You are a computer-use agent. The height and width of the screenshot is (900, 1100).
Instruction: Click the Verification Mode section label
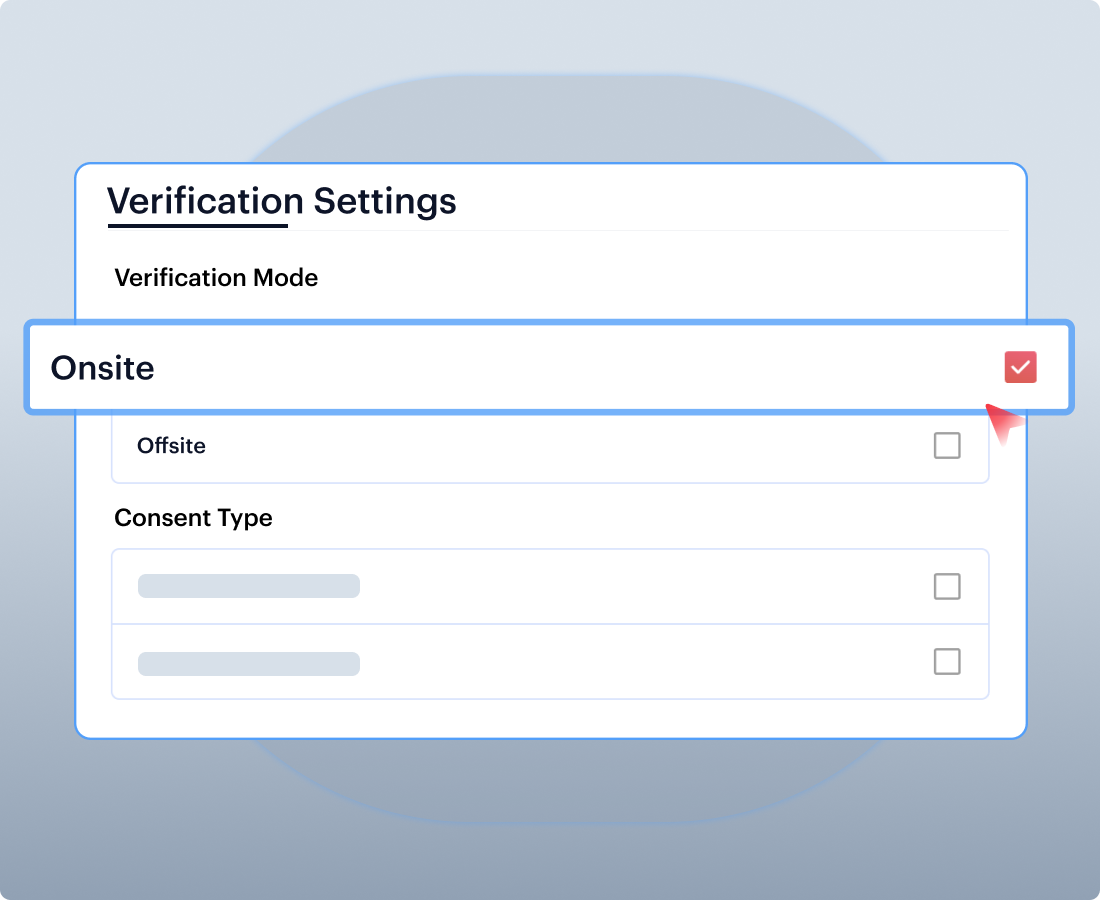point(216,278)
